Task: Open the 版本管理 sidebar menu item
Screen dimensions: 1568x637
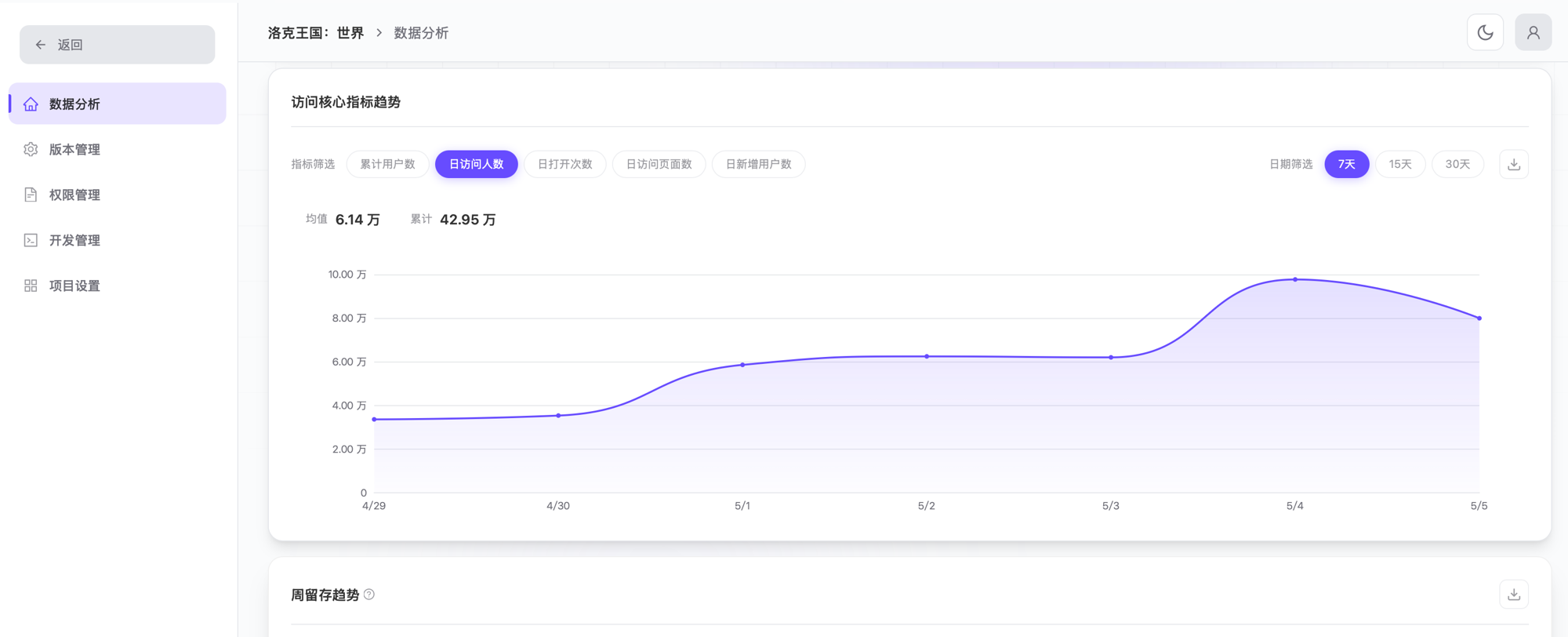Action: click(x=118, y=149)
